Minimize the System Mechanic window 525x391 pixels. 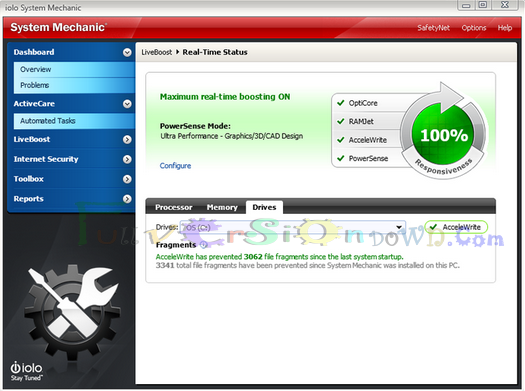pos(466,5)
